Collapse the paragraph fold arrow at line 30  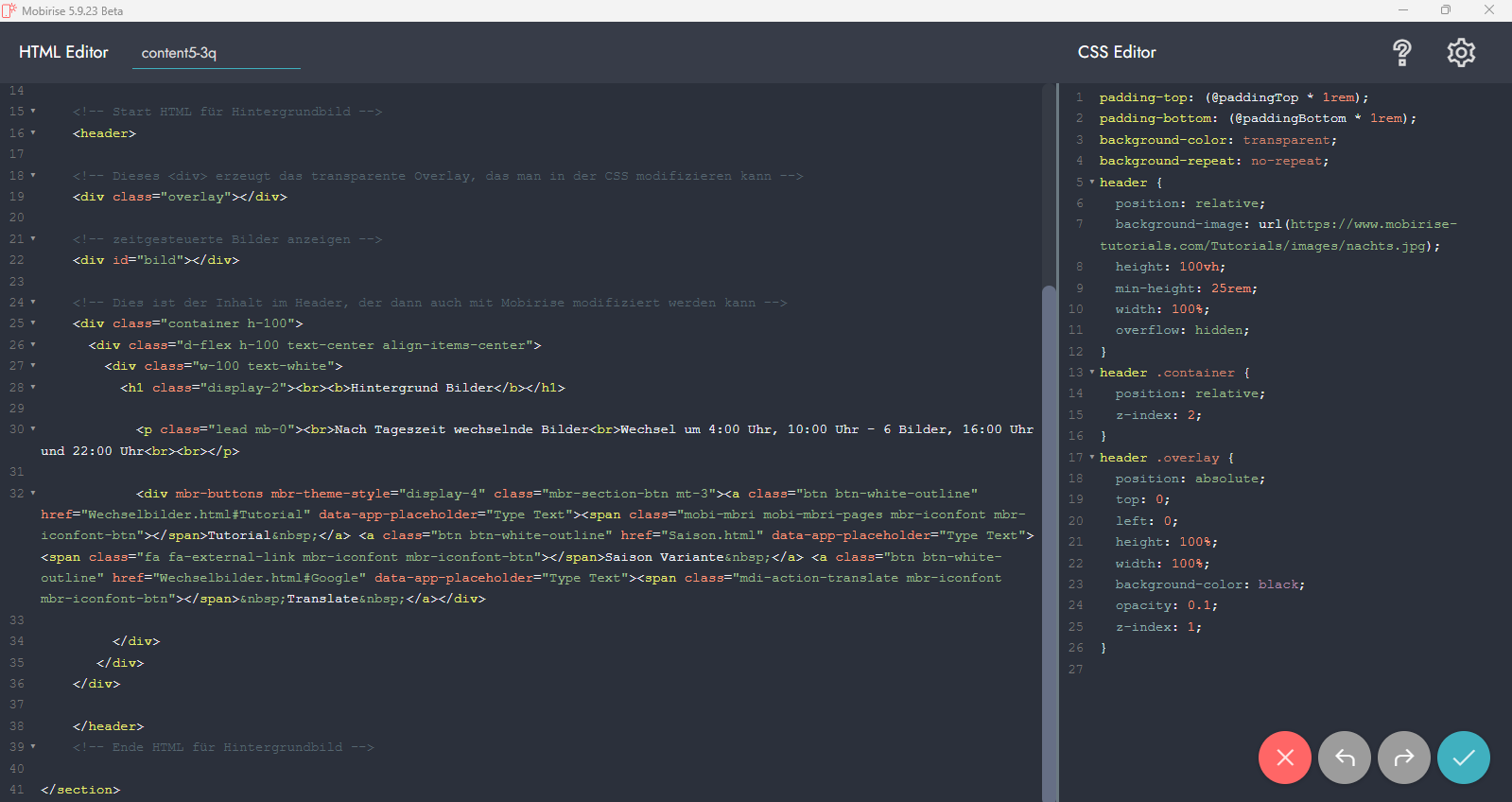point(33,429)
